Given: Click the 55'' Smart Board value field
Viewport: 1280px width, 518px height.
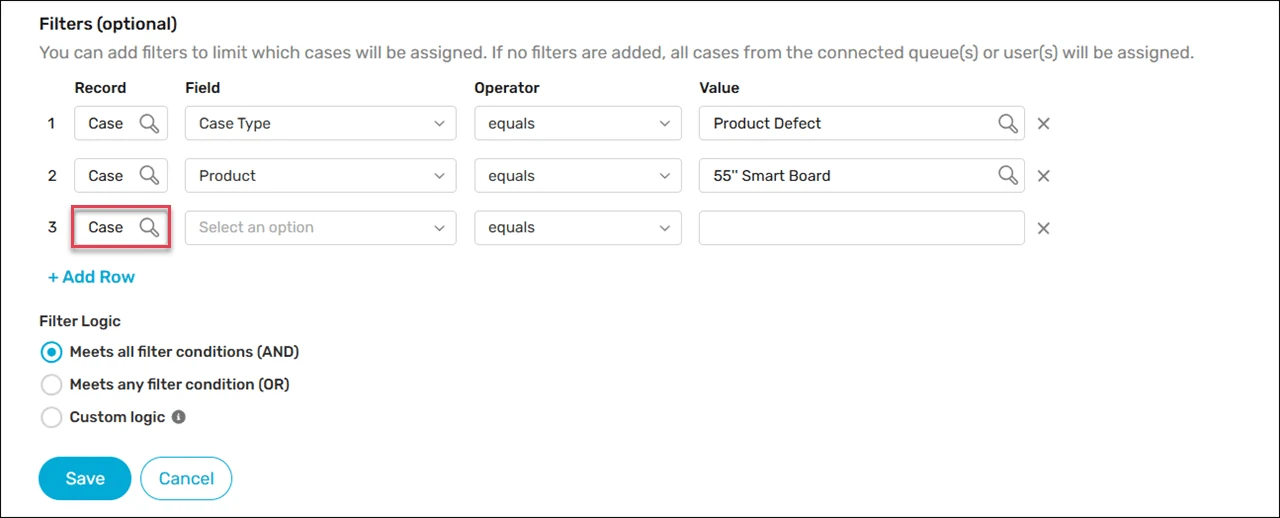Looking at the screenshot, I should point(862,176).
